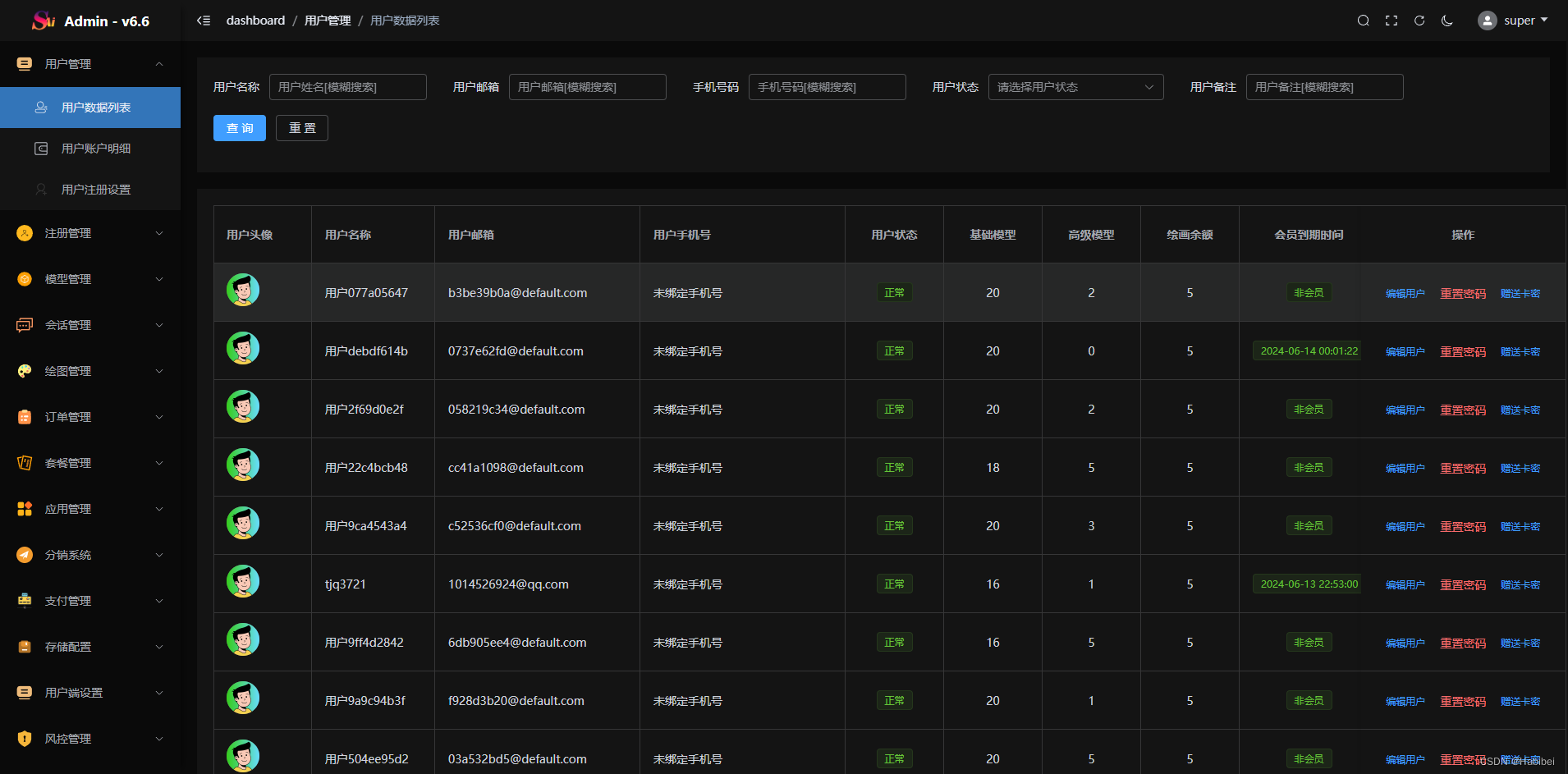Viewport: 1568px width, 774px height.
Task: Expand the 绘图管理 menu chevron
Action: 159,371
